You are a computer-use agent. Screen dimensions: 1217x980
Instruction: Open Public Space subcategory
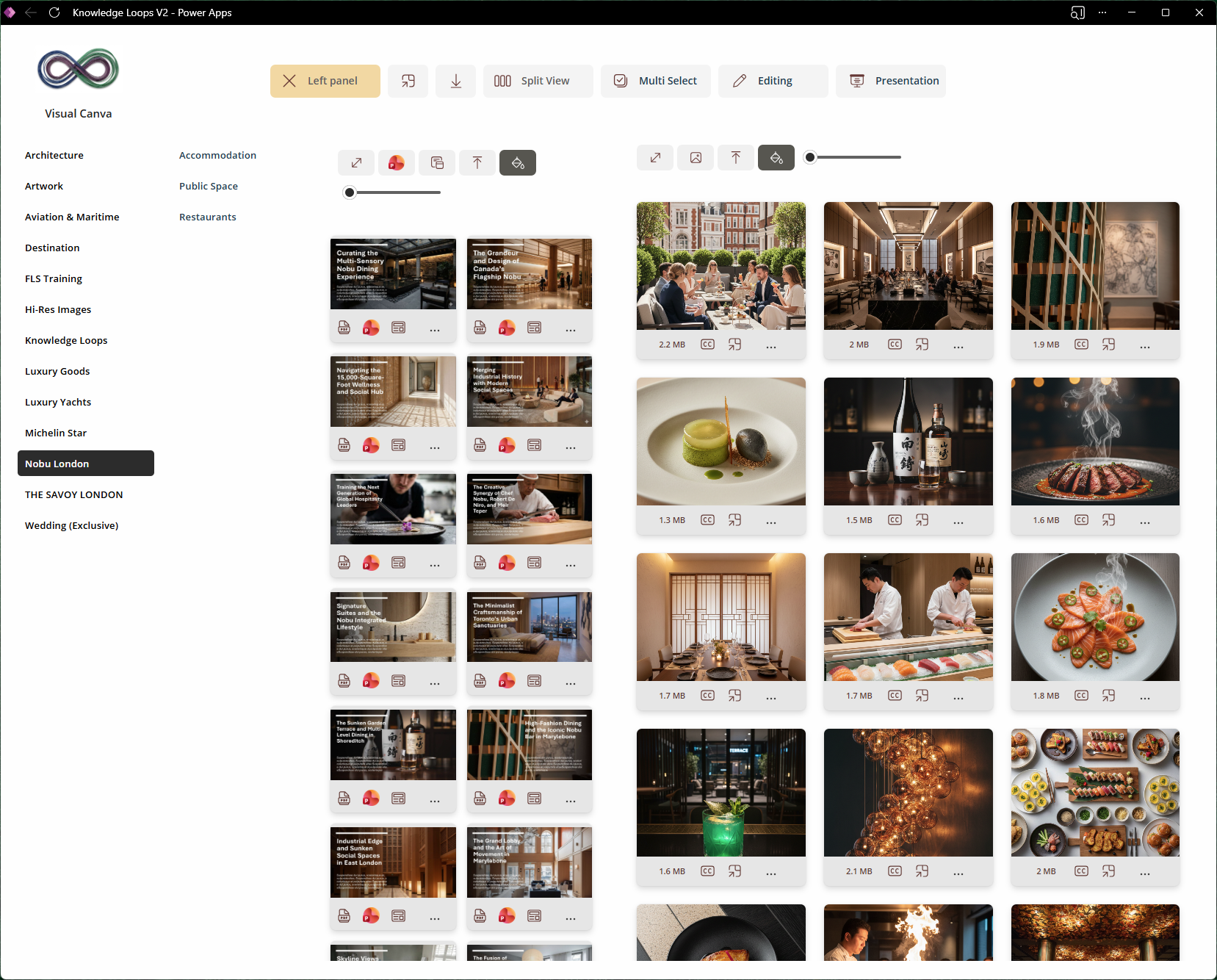point(209,186)
